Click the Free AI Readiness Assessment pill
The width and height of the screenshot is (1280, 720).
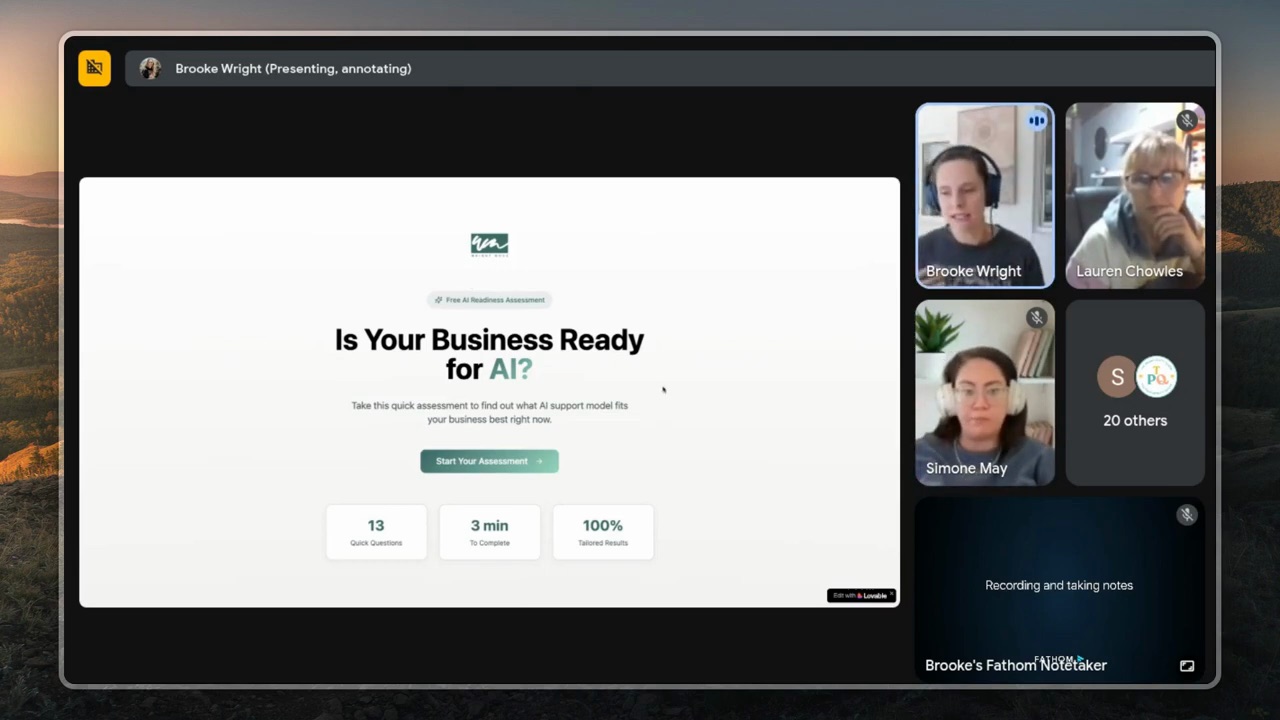pyautogui.click(x=489, y=300)
